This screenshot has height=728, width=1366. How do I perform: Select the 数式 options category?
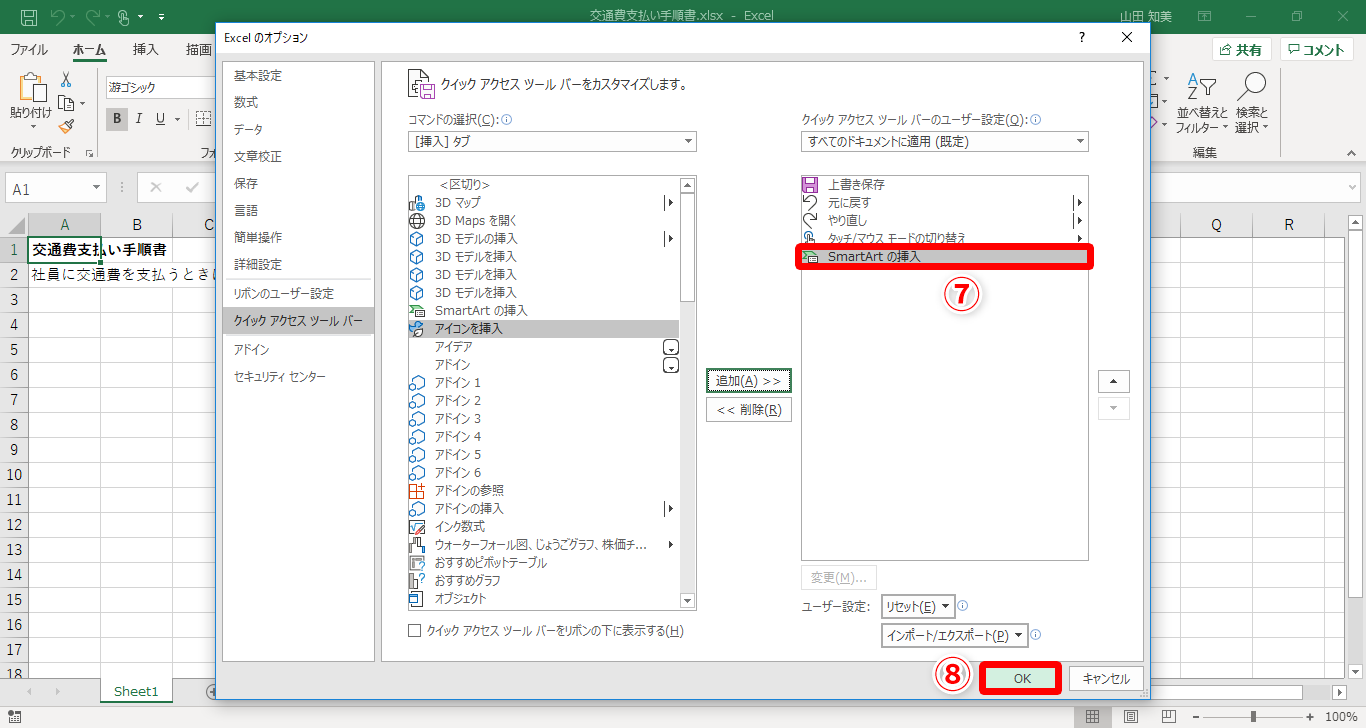(x=299, y=103)
